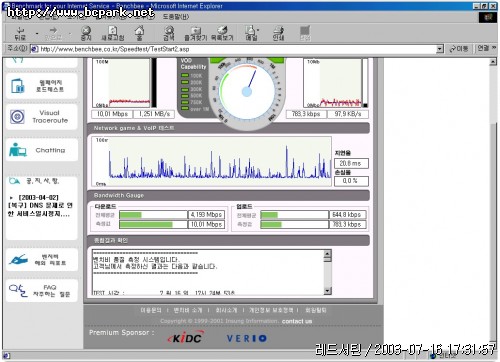The width and height of the screenshot is (500, 362).
Task: Click the Refresh page toolbar icon
Action: point(113,33)
